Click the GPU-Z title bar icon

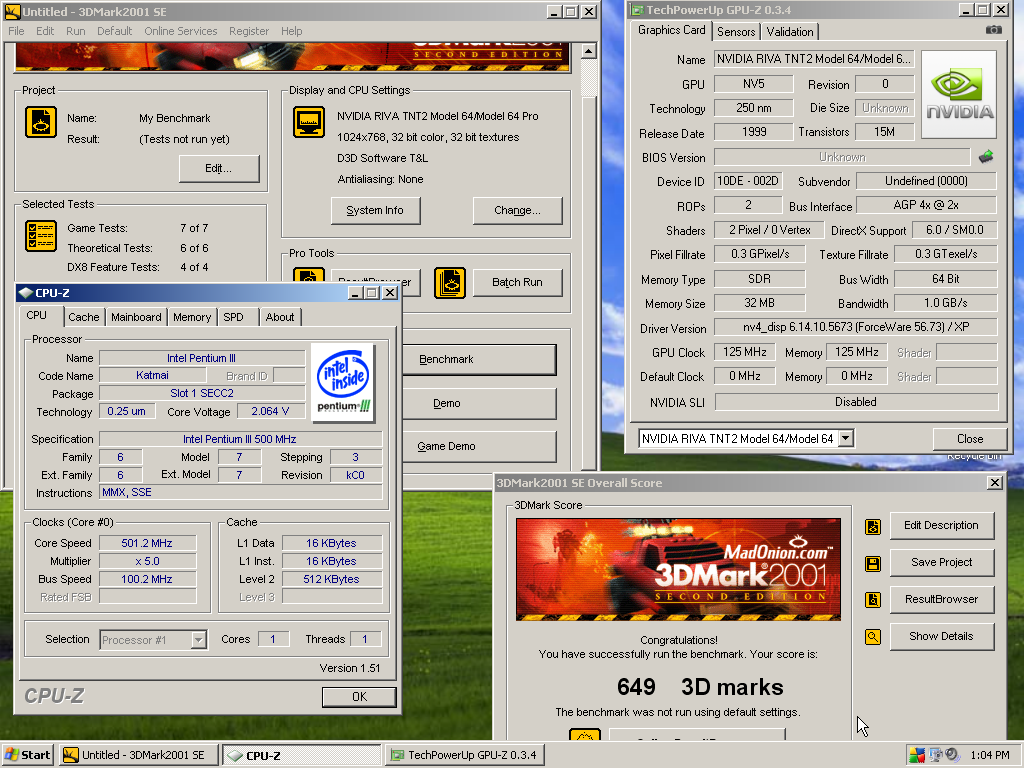pos(637,10)
